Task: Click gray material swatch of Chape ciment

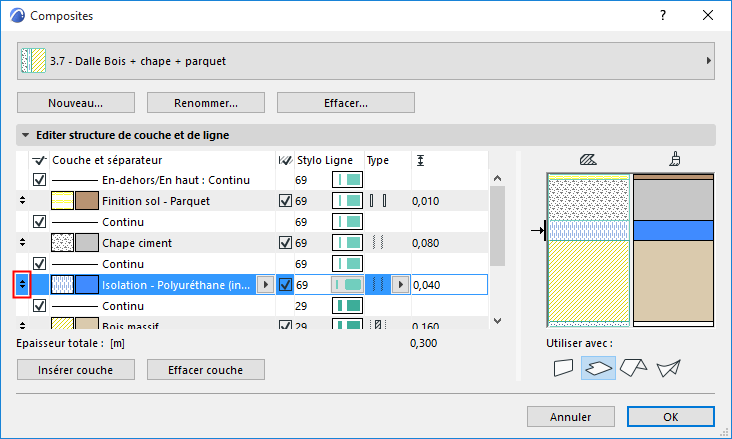Action: point(87,243)
